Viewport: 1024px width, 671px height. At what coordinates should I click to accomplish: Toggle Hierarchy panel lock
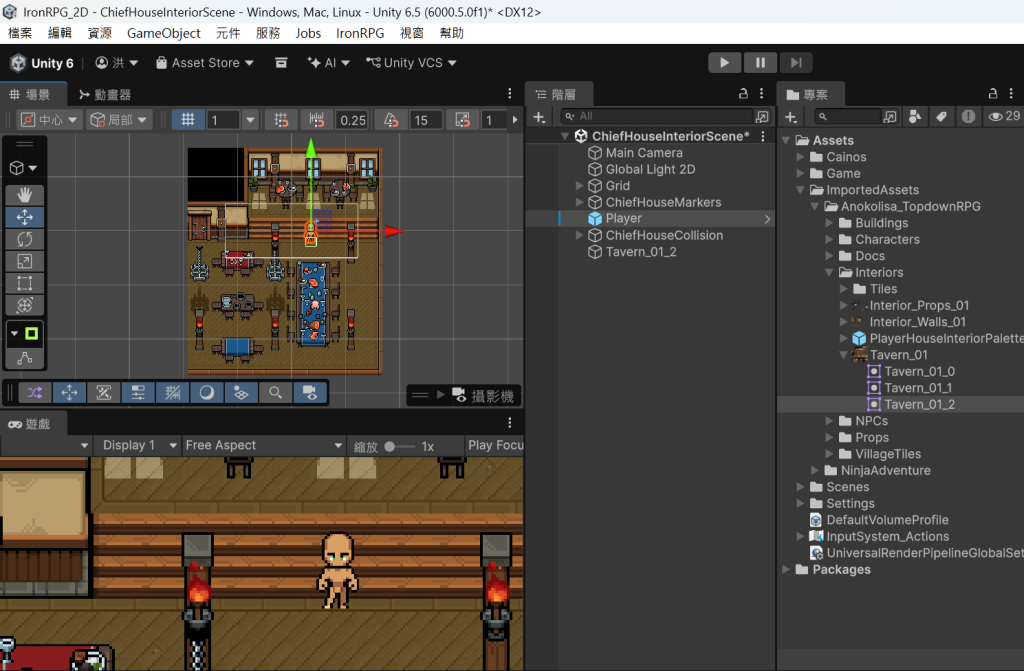[743, 93]
